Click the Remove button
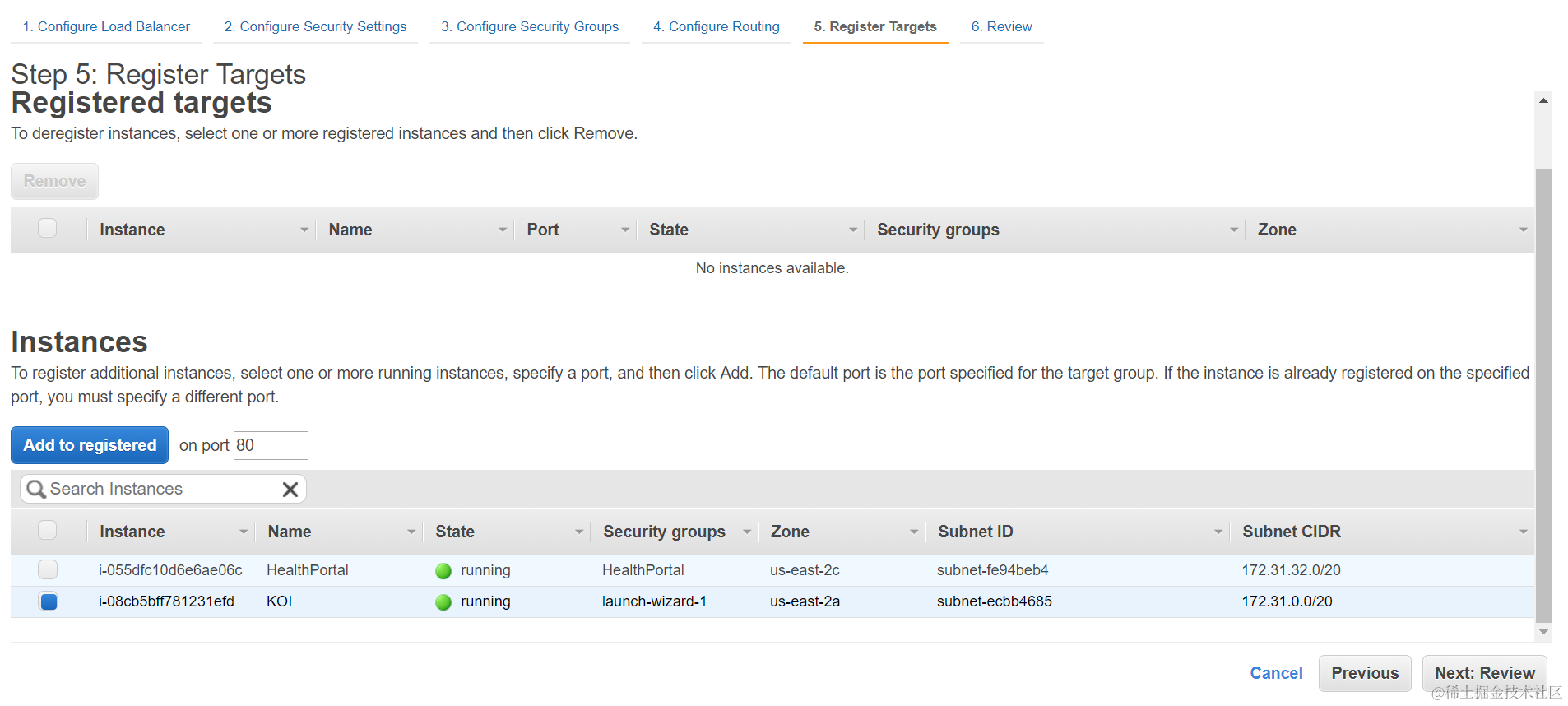This screenshot has height=706, width=1568. tap(54, 181)
